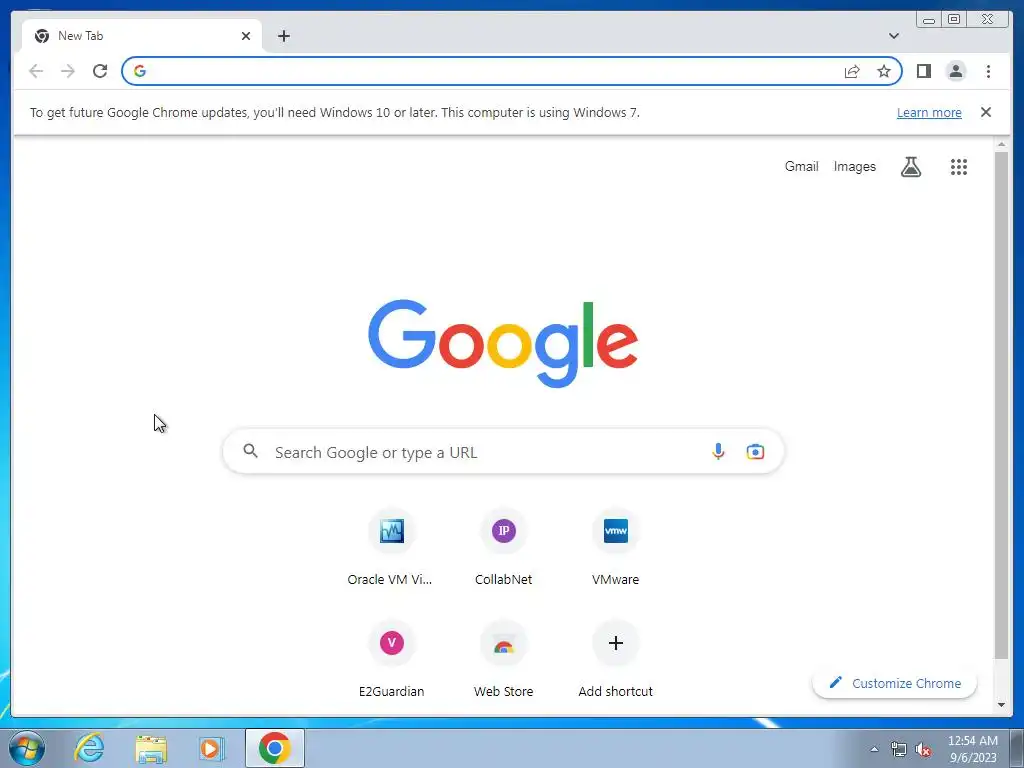Reload the current page
Screen dimensions: 1024x768
100,71
